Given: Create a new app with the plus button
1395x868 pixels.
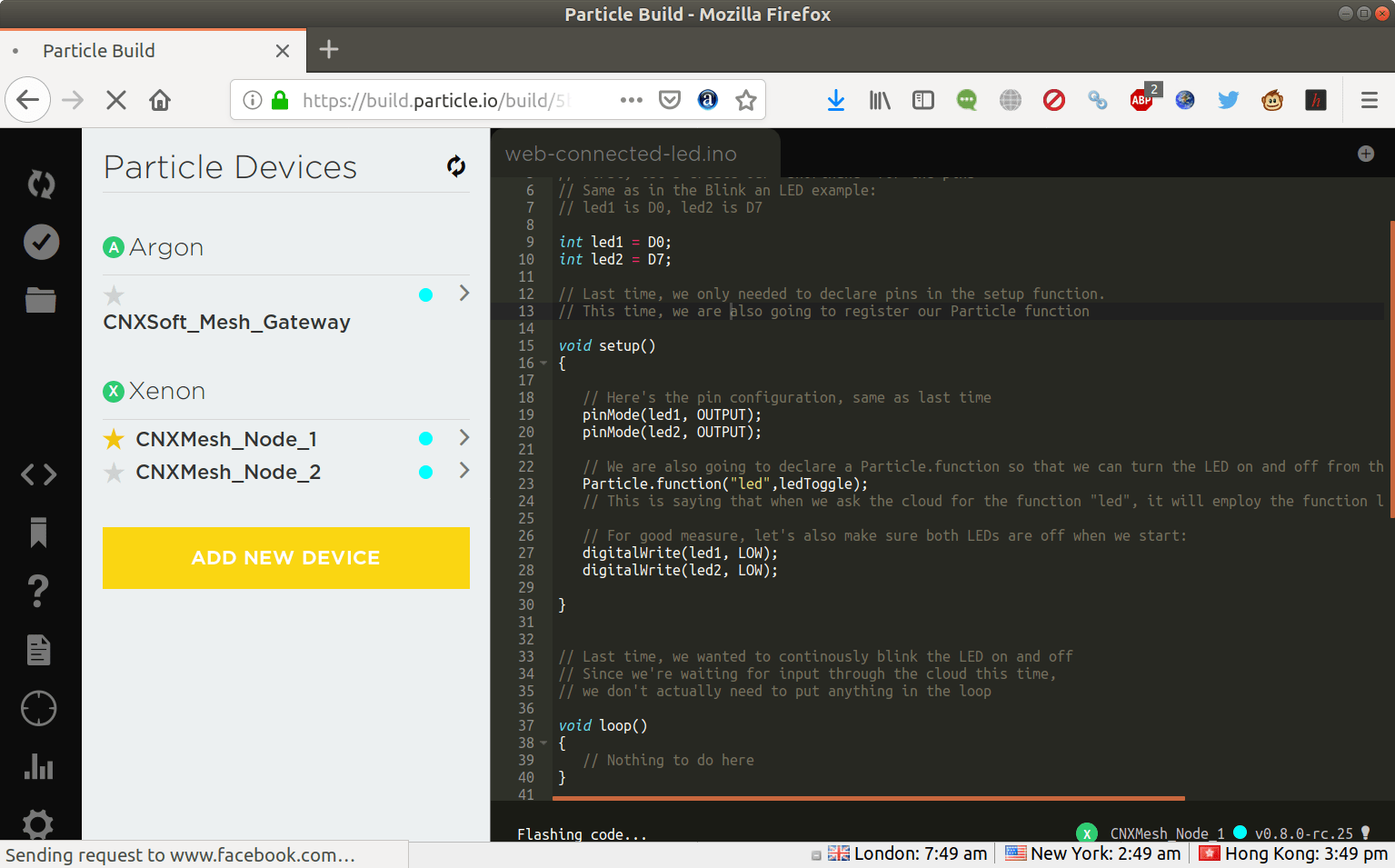Looking at the screenshot, I should tap(1365, 154).
